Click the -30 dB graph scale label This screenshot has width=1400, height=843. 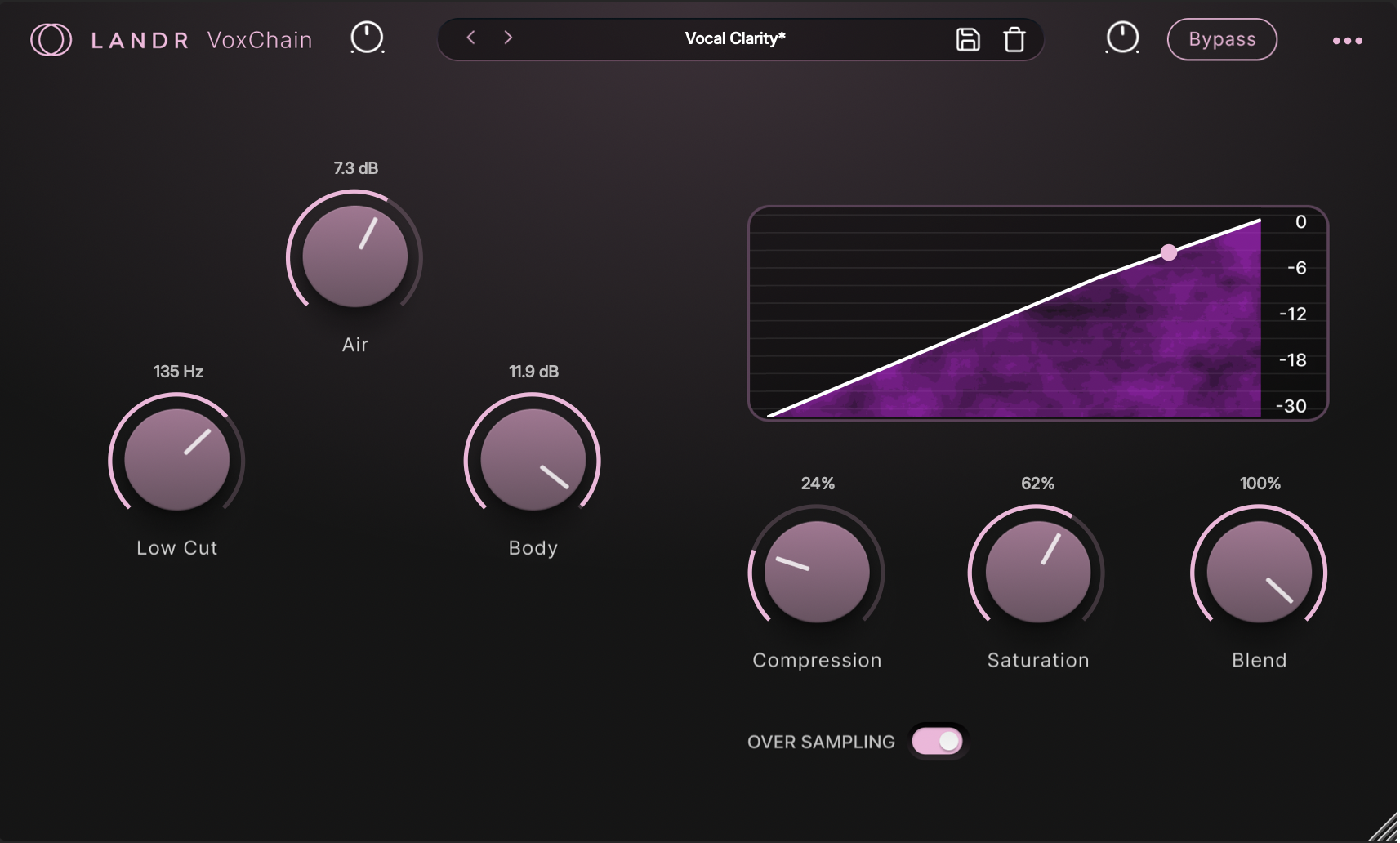[1291, 406]
